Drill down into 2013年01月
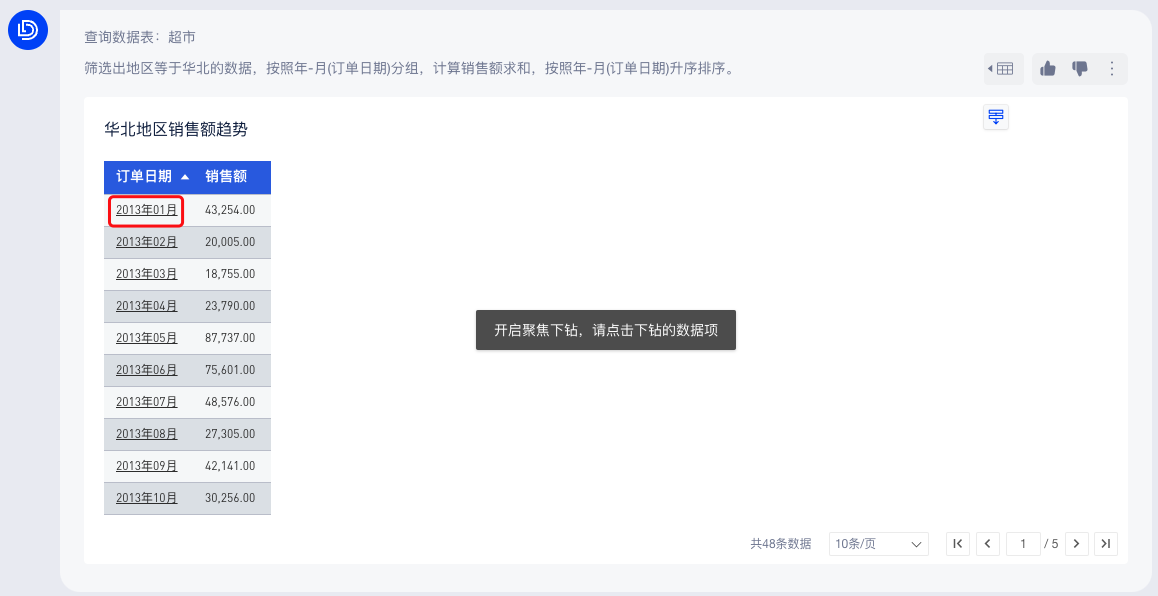The height and width of the screenshot is (596, 1158). [146, 210]
